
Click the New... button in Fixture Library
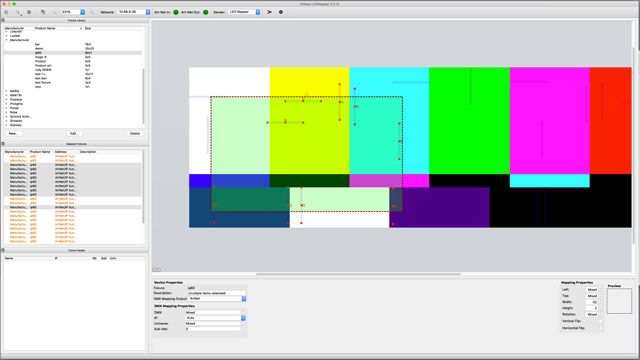13,133
